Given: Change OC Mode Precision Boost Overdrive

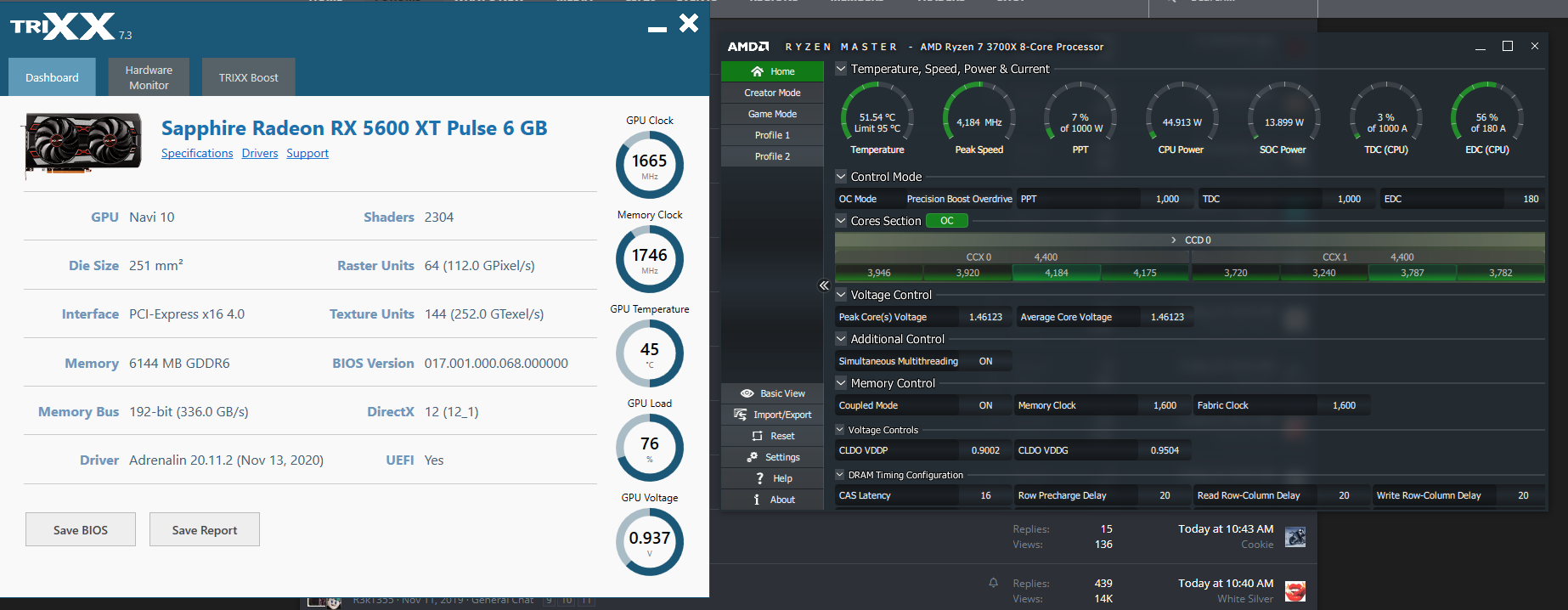Looking at the screenshot, I should click(x=959, y=199).
